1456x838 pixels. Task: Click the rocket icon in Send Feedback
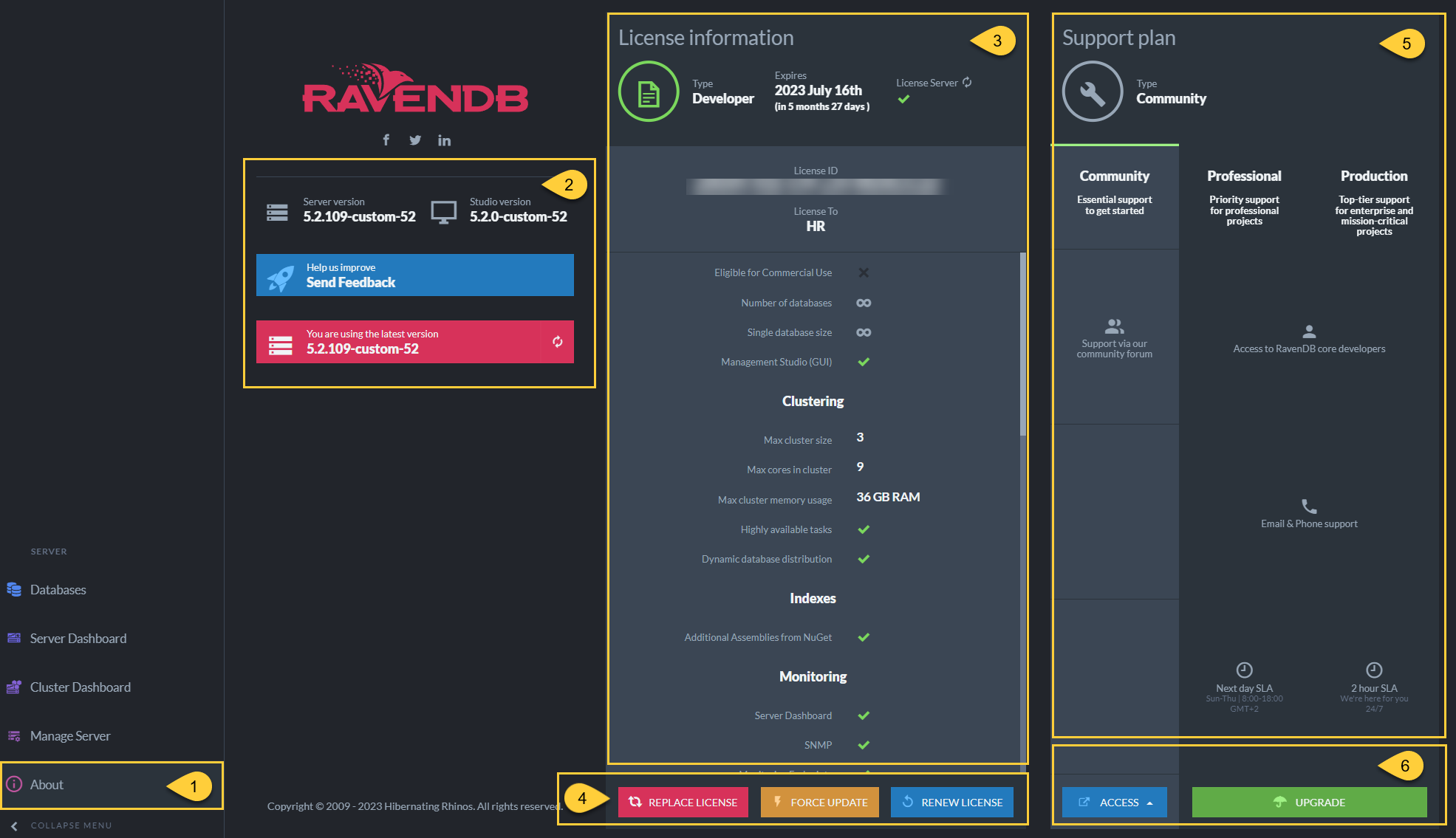pyautogui.click(x=280, y=278)
